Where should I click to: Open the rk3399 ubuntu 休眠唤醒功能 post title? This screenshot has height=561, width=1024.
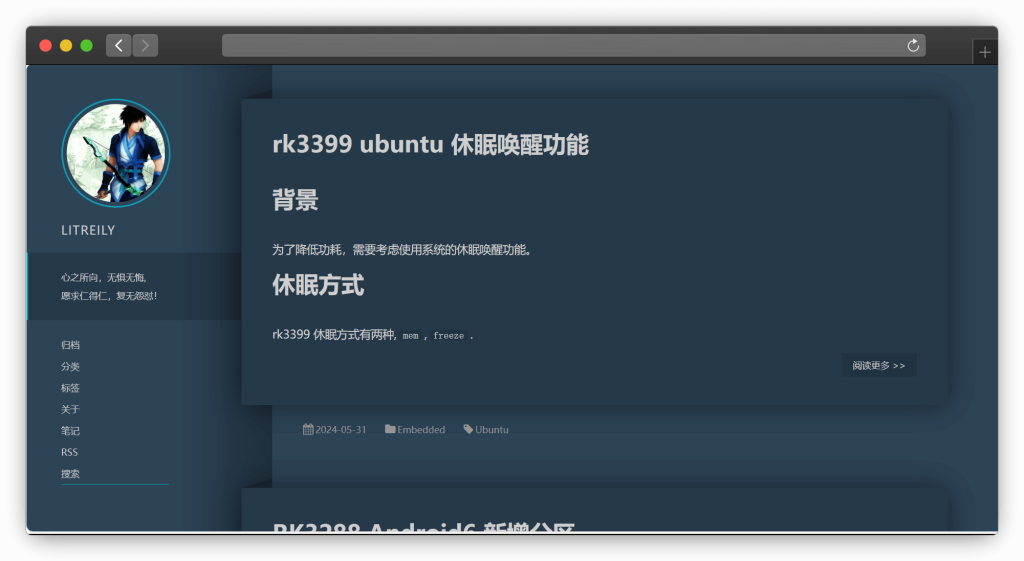(430, 145)
